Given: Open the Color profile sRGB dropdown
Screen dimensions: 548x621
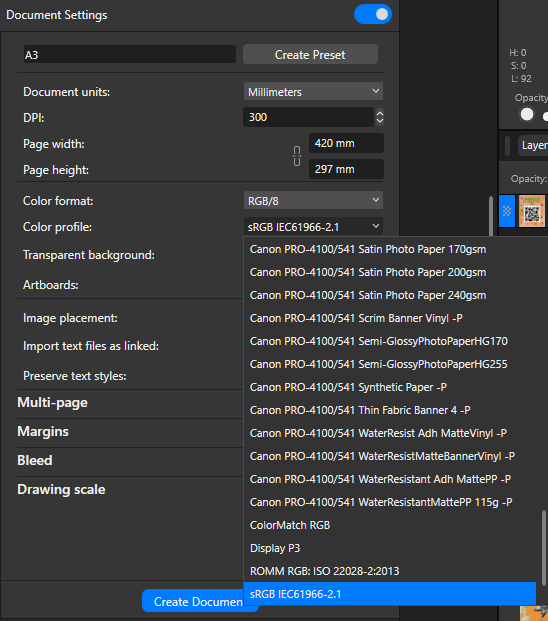Looking at the screenshot, I should pyautogui.click(x=313, y=227).
